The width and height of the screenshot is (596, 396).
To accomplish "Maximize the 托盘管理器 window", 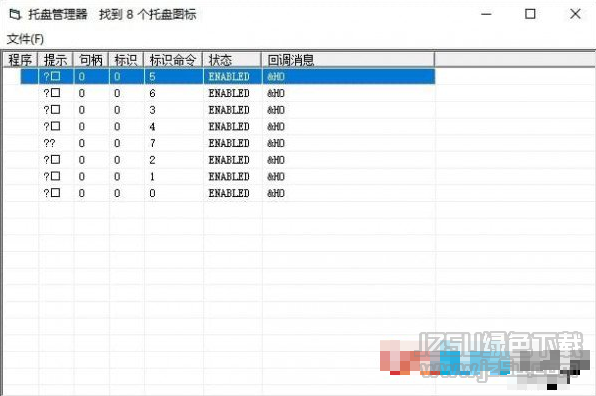I will (530, 14).
